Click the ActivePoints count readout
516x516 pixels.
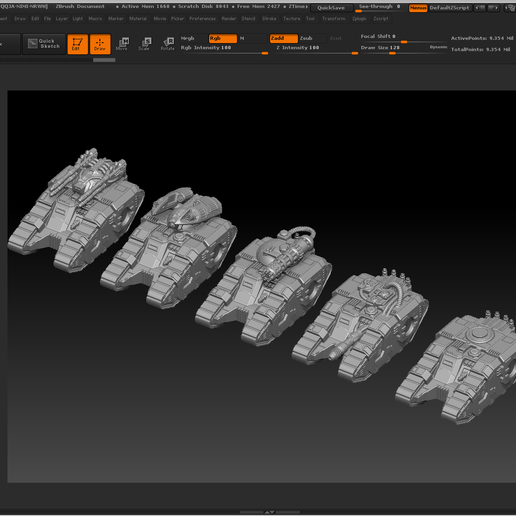pyautogui.click(x=482, y=38)
